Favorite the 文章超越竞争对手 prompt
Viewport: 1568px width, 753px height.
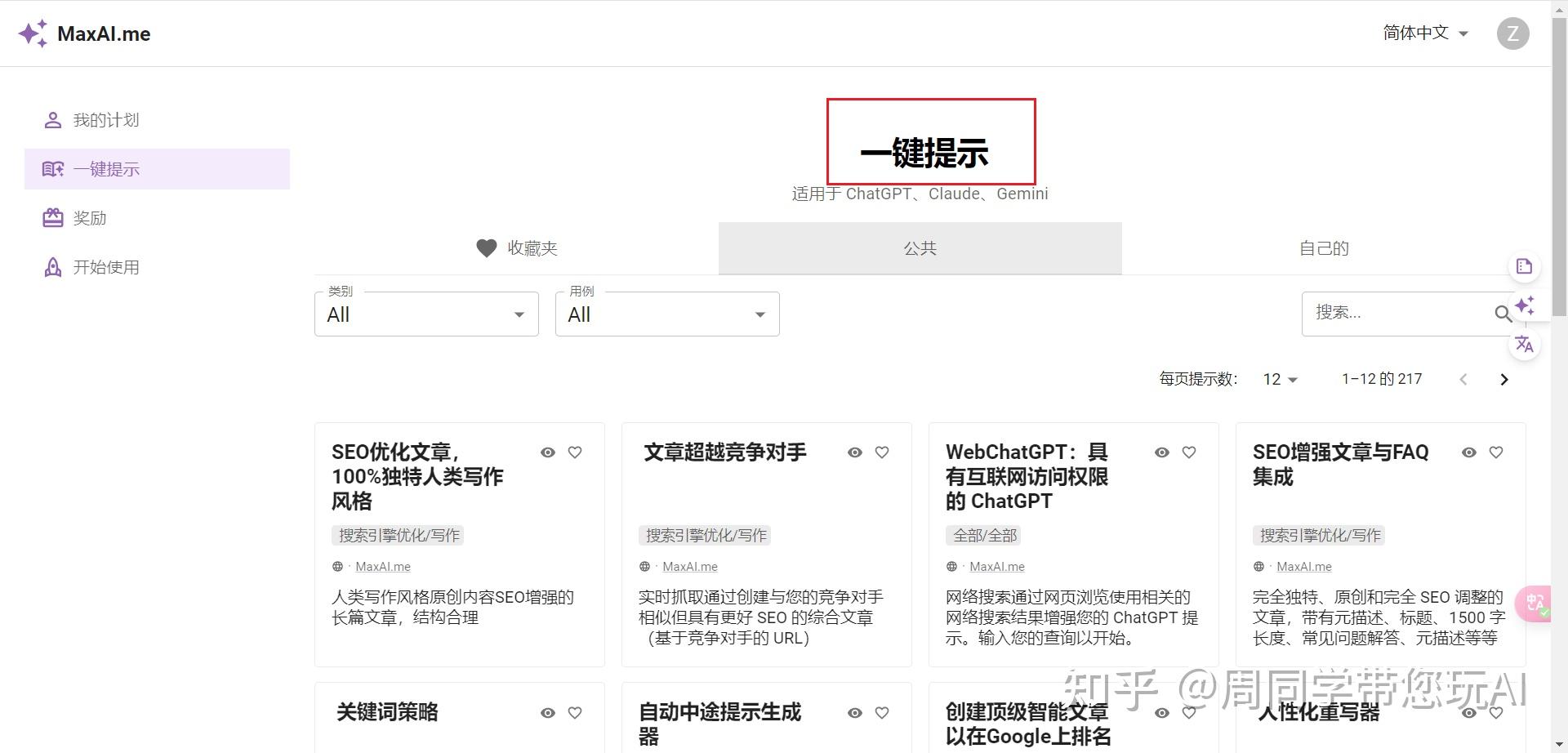coord(882,452)
